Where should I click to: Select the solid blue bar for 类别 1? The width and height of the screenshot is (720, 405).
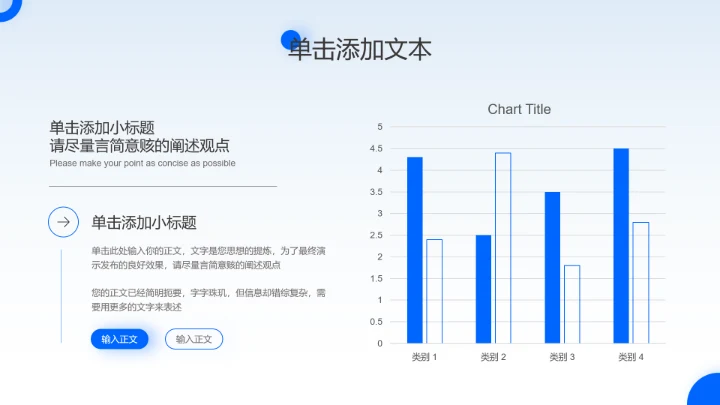[415, 250]
